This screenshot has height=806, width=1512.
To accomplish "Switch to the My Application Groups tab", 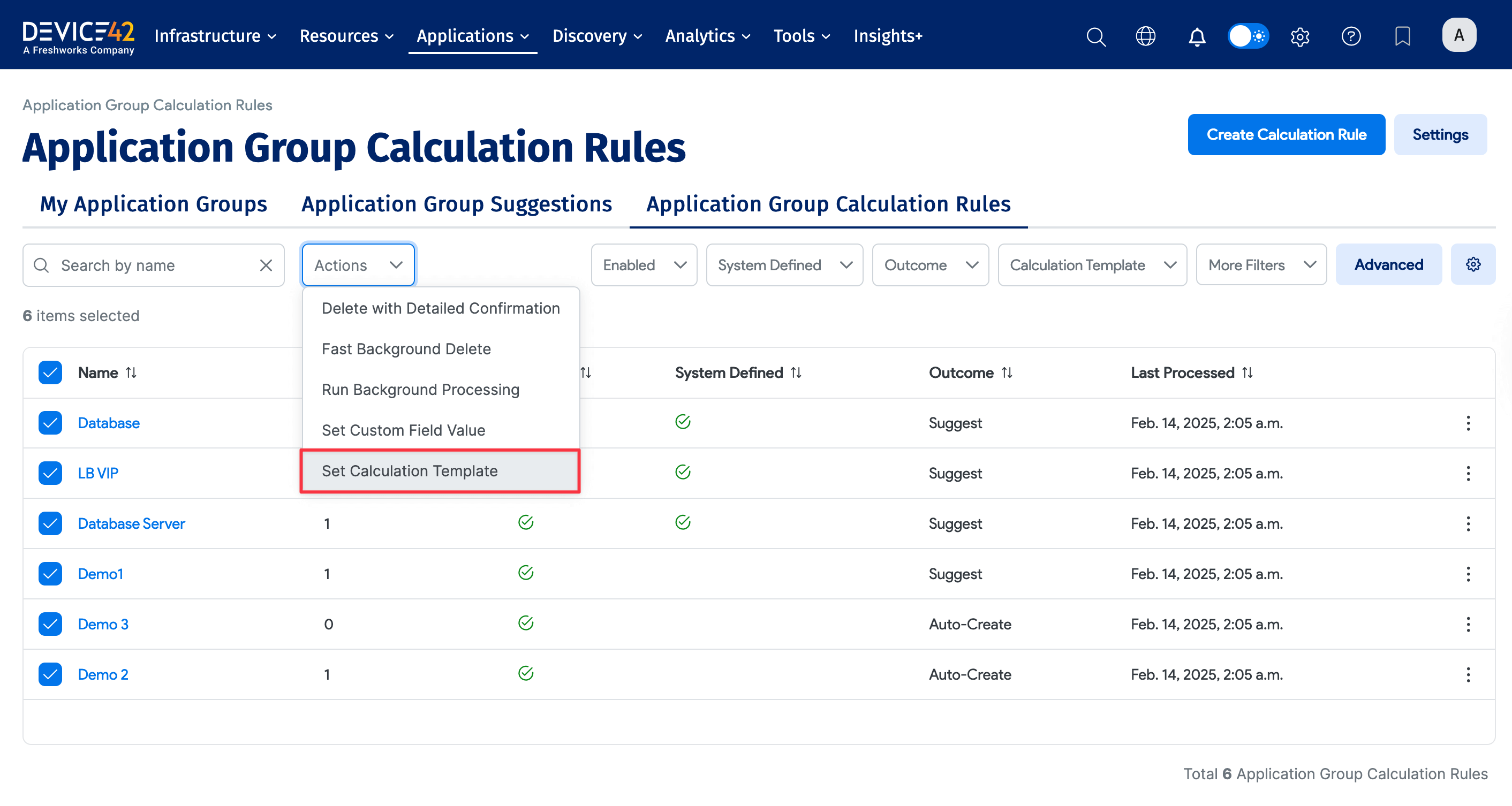I will click(x=153, y=203).
